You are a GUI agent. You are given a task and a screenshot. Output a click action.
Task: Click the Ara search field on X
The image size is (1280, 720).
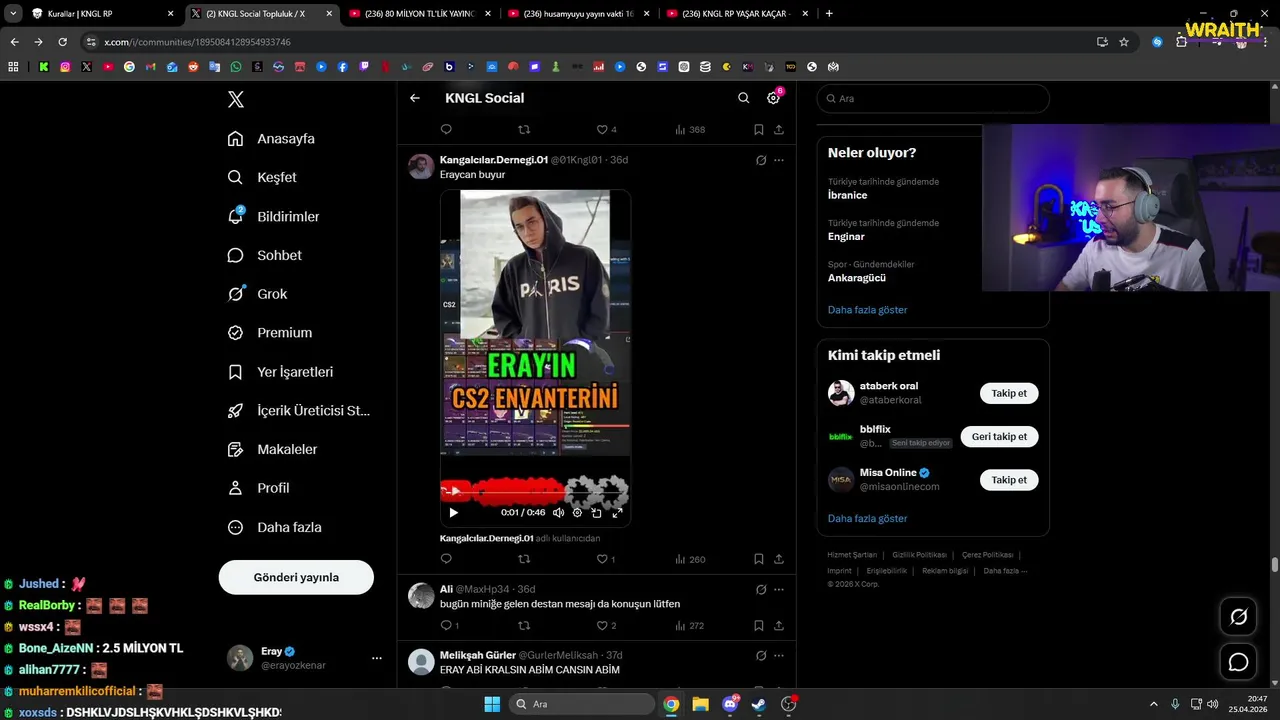pyautogui.click(x=933, y=99)
